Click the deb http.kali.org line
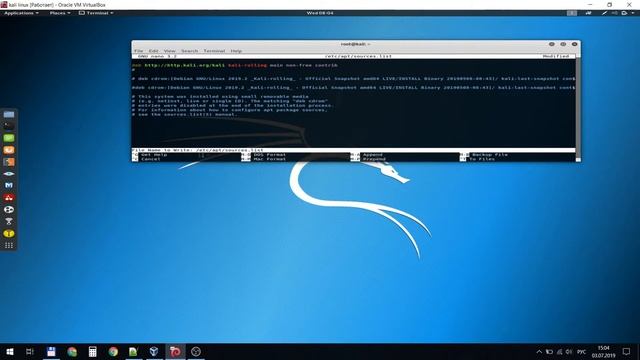The image size is (640, 360). [x=235, y=65]
